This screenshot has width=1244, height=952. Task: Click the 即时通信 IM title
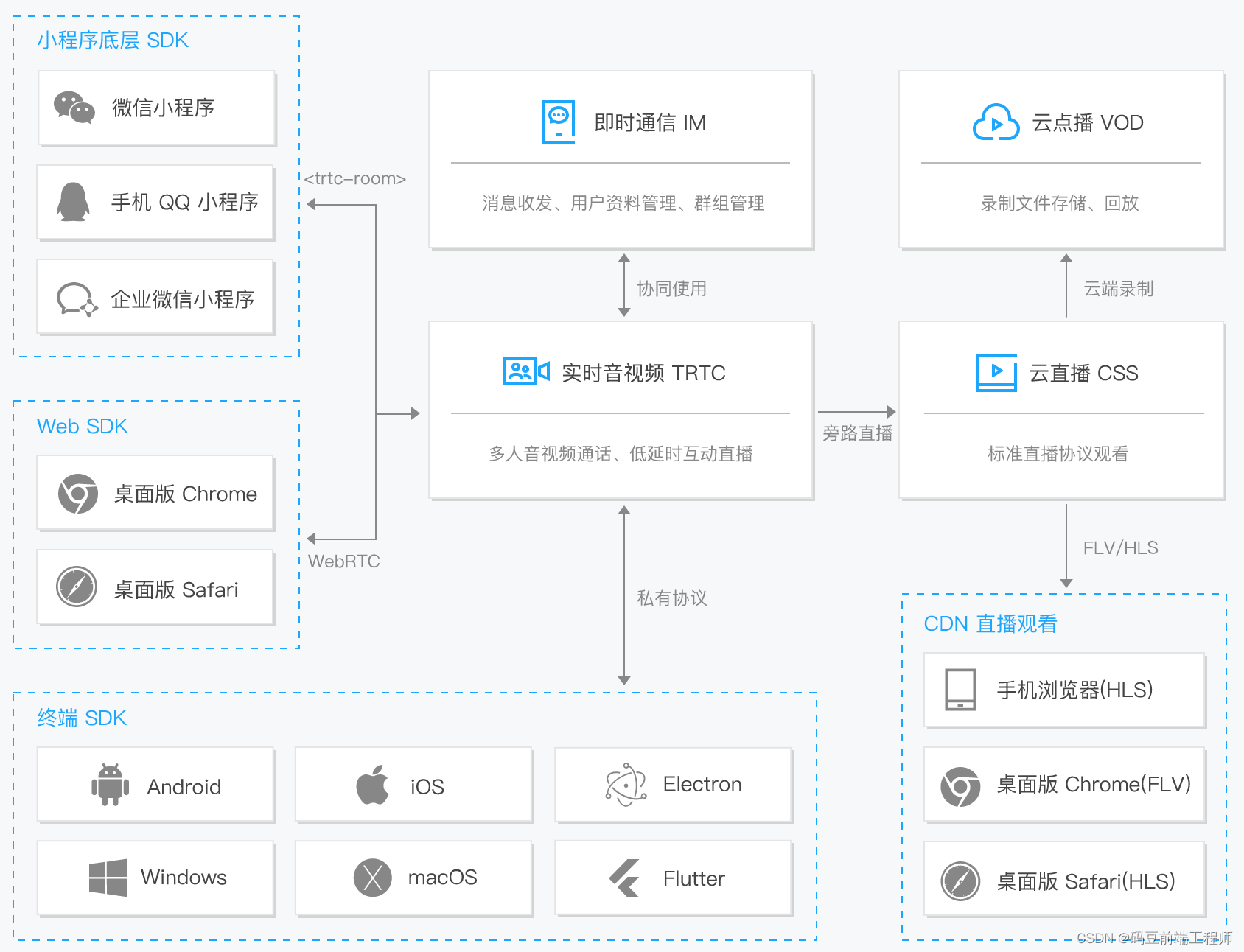tap(650, 122)
